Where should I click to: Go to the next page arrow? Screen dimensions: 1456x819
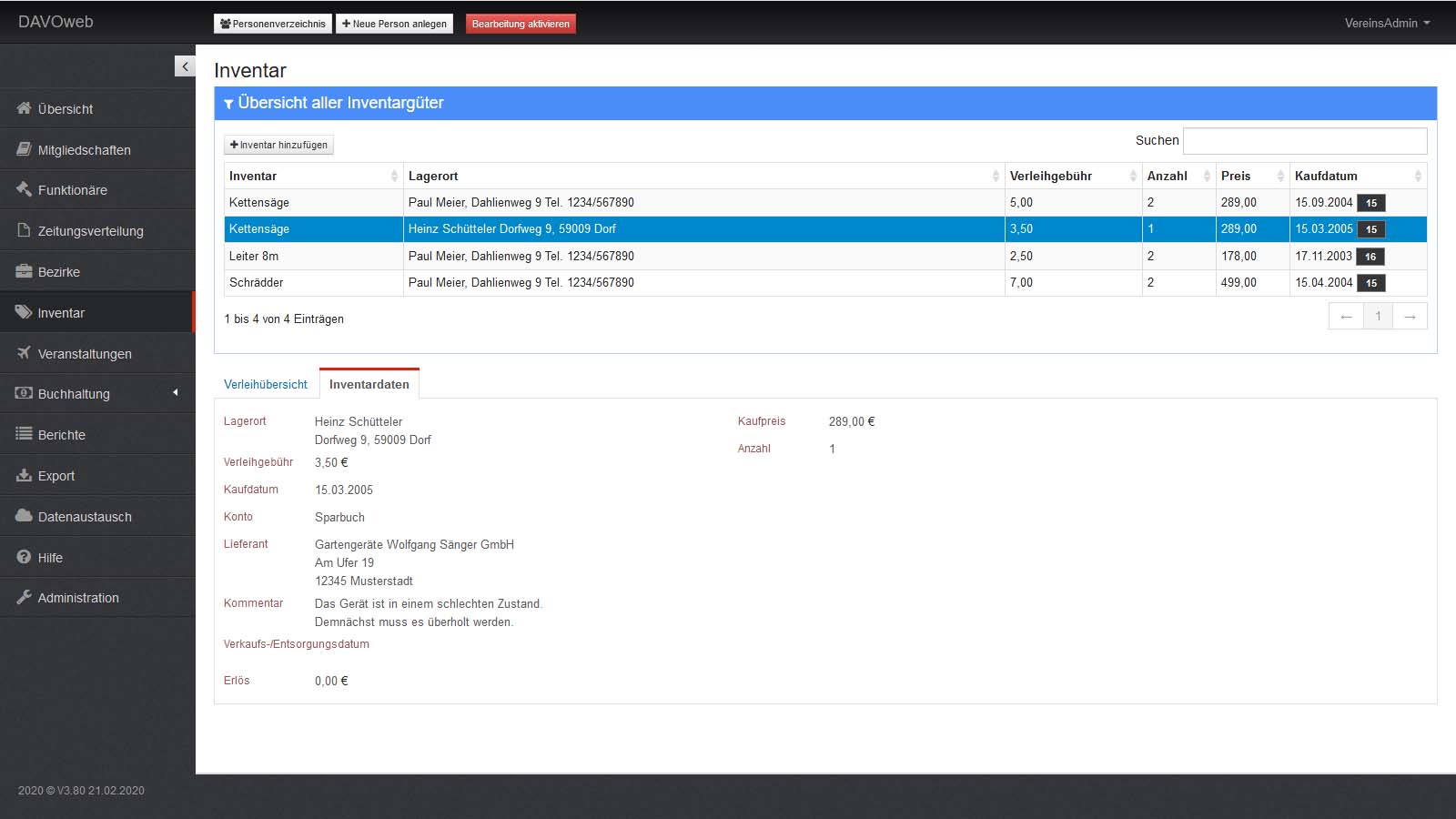(x=1410, y=316)
